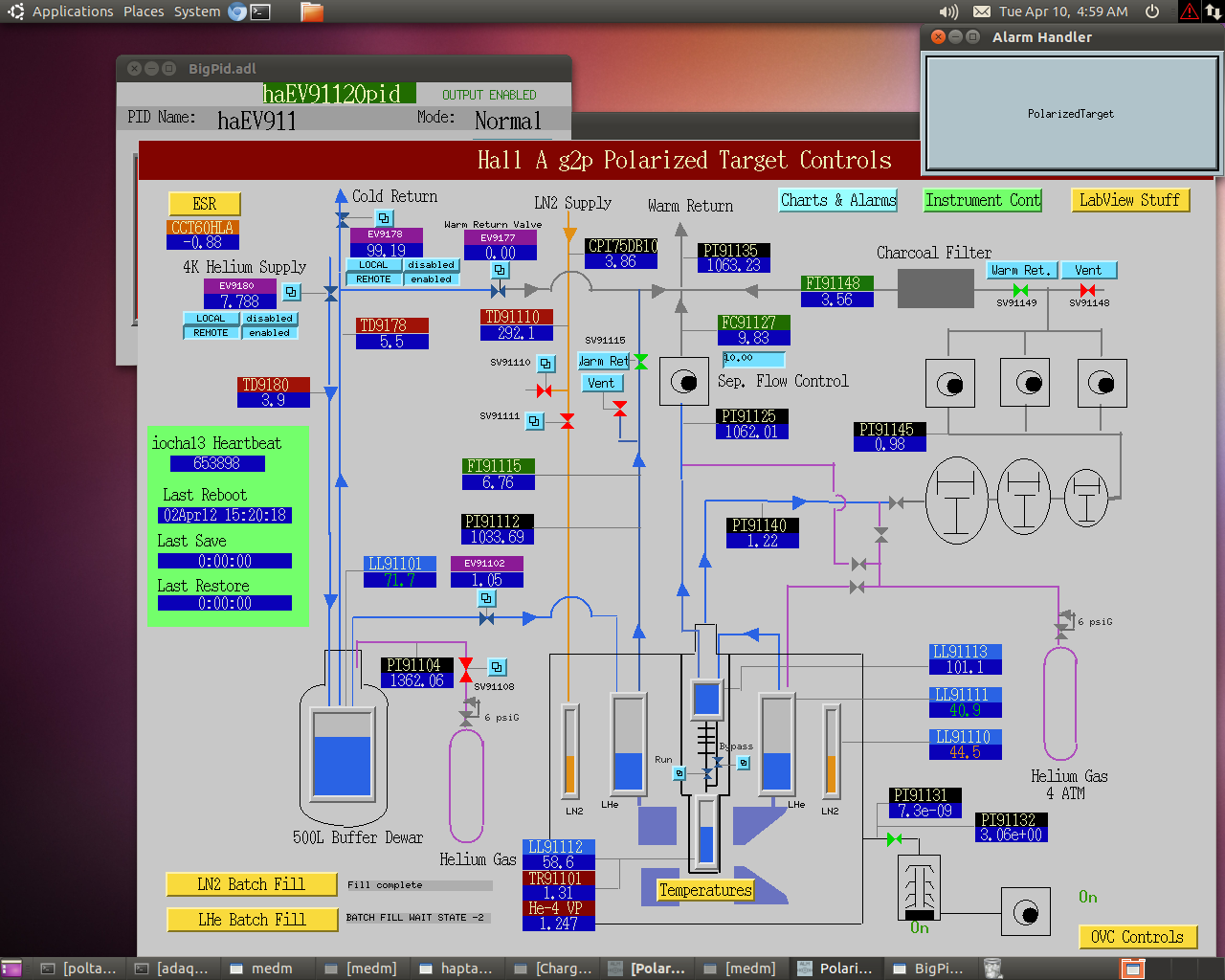Open the Temperatures display menu
Screen dimensions: 1225x980
pos(705,890)
